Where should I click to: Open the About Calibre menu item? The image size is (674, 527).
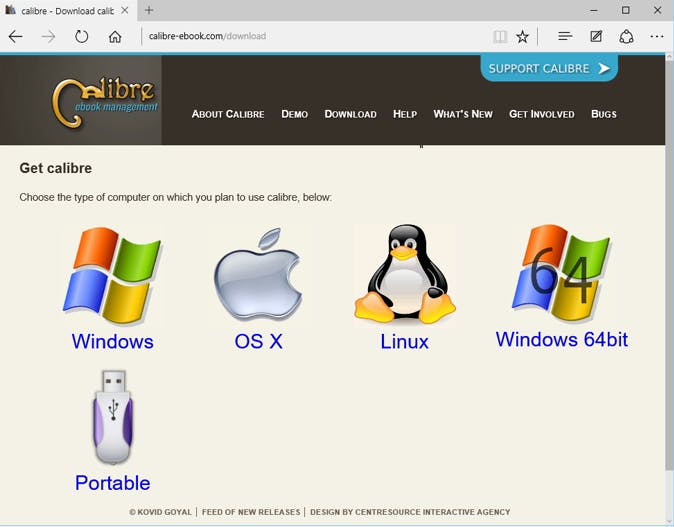[x=228, y=114]
